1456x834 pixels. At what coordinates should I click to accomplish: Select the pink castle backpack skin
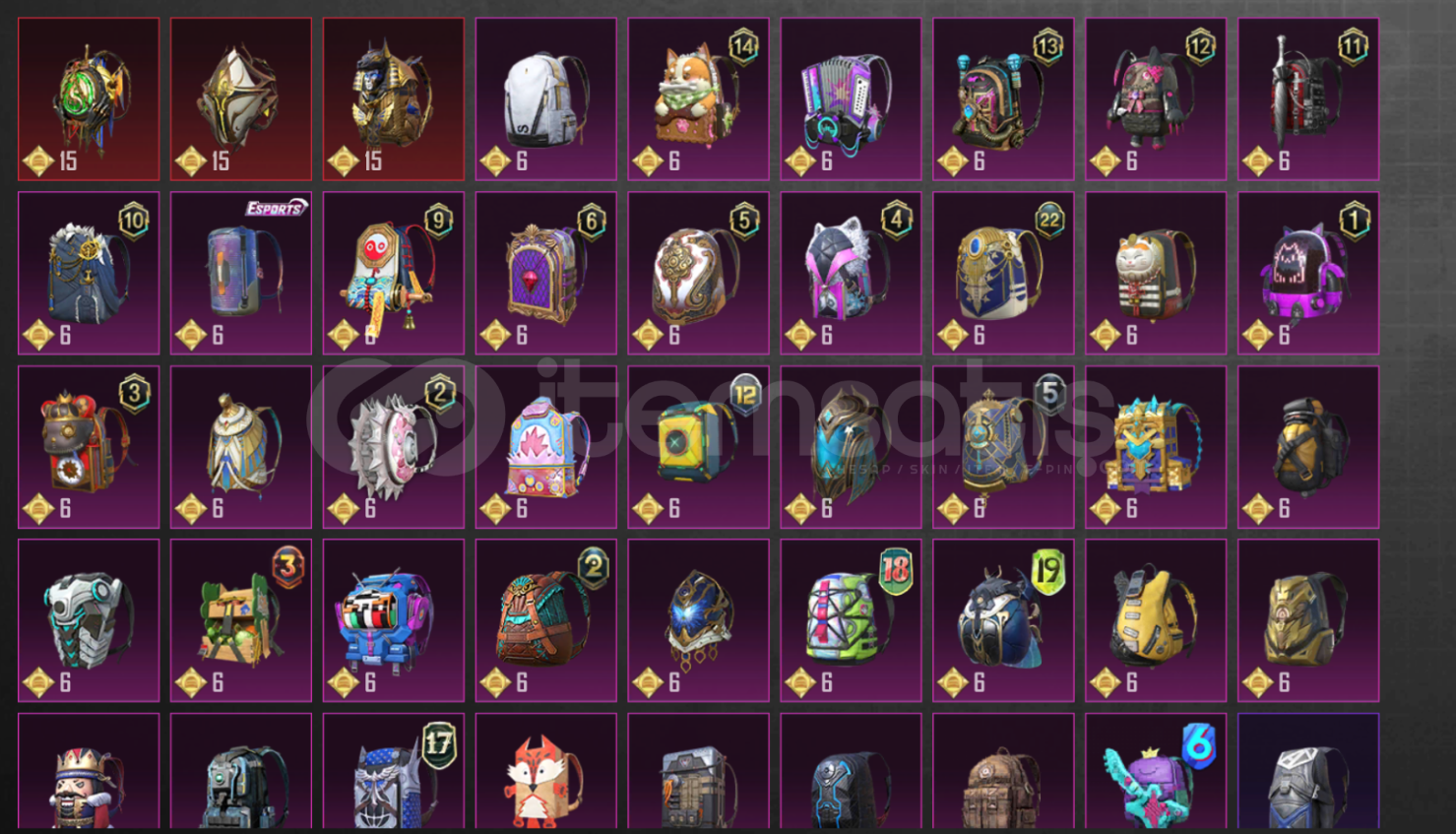point(545,447)
